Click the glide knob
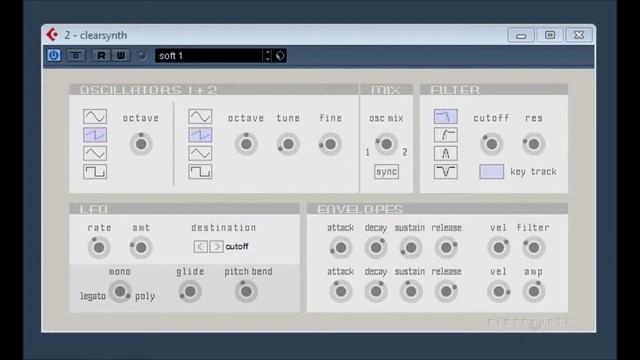 [x=190, y=291]
